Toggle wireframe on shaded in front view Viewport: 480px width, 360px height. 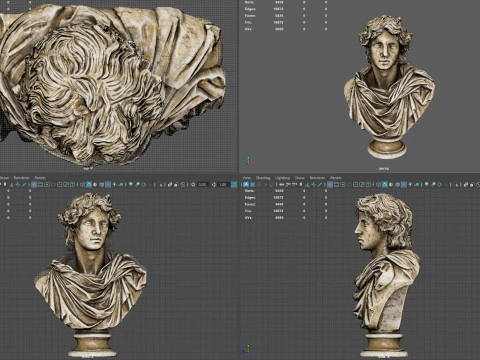coord(101,184)
